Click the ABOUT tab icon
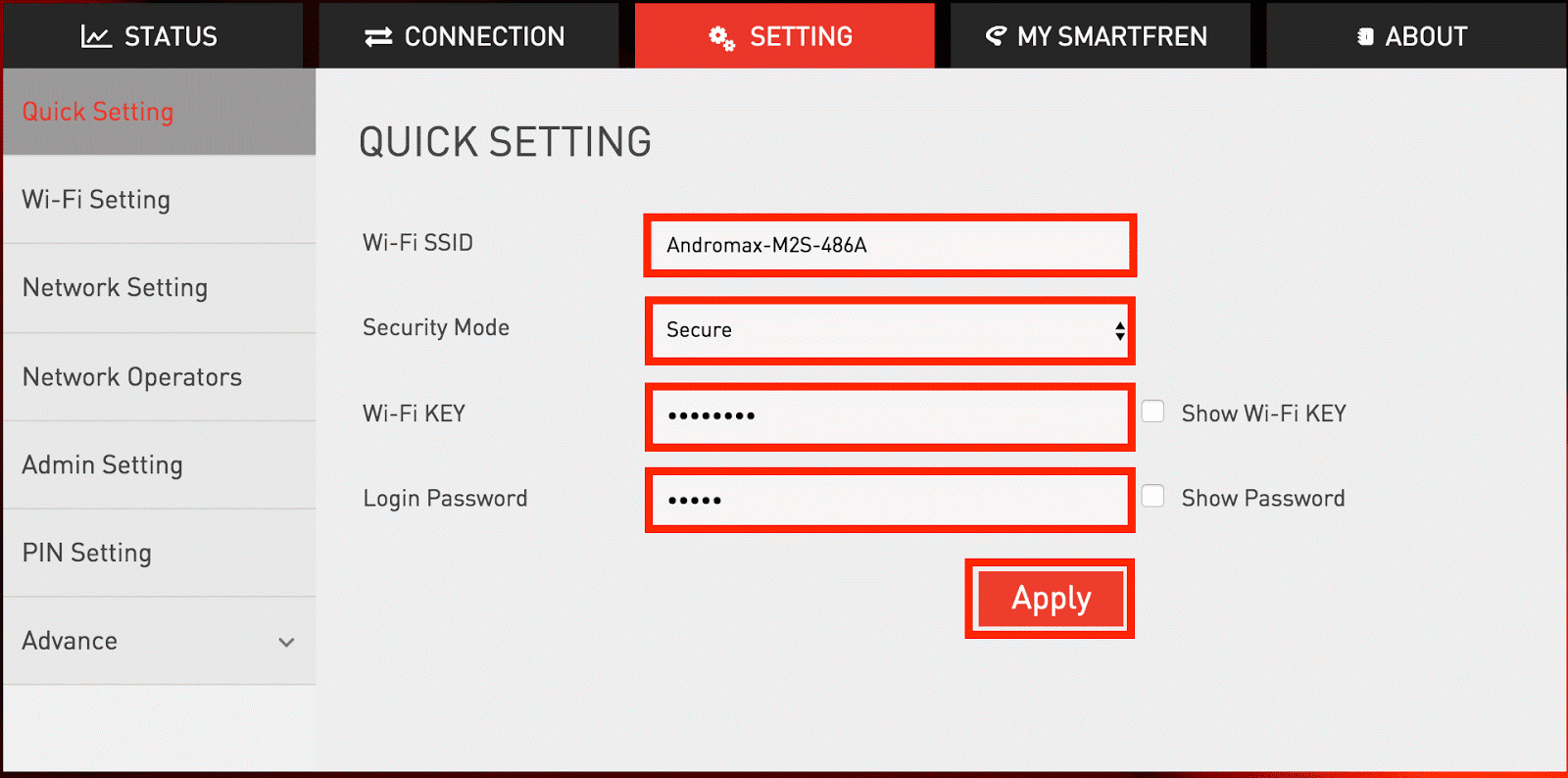The width and height of the screenshot is (1568, 778). (x=1365, y=37)
